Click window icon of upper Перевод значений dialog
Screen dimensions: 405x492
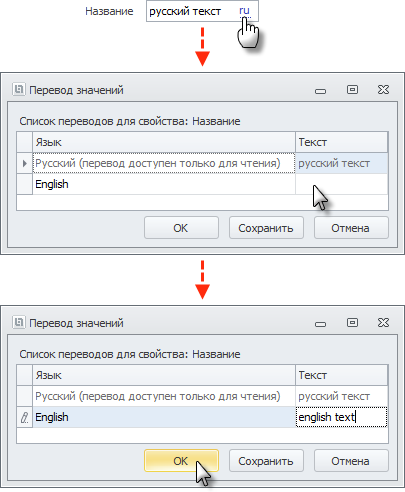19,89
